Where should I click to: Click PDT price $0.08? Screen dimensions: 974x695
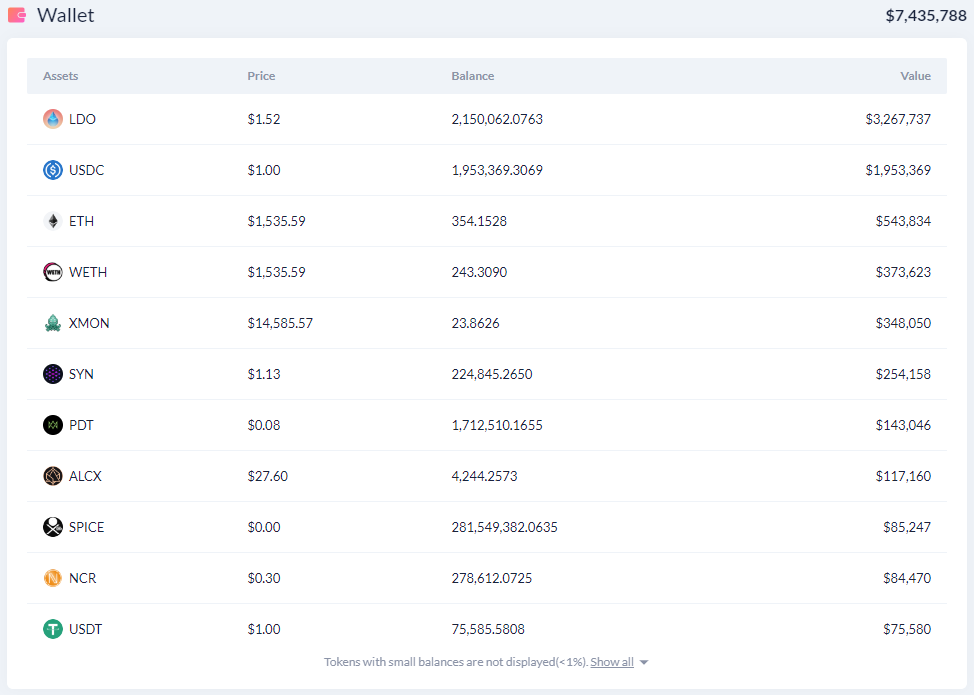click(264, 425)
